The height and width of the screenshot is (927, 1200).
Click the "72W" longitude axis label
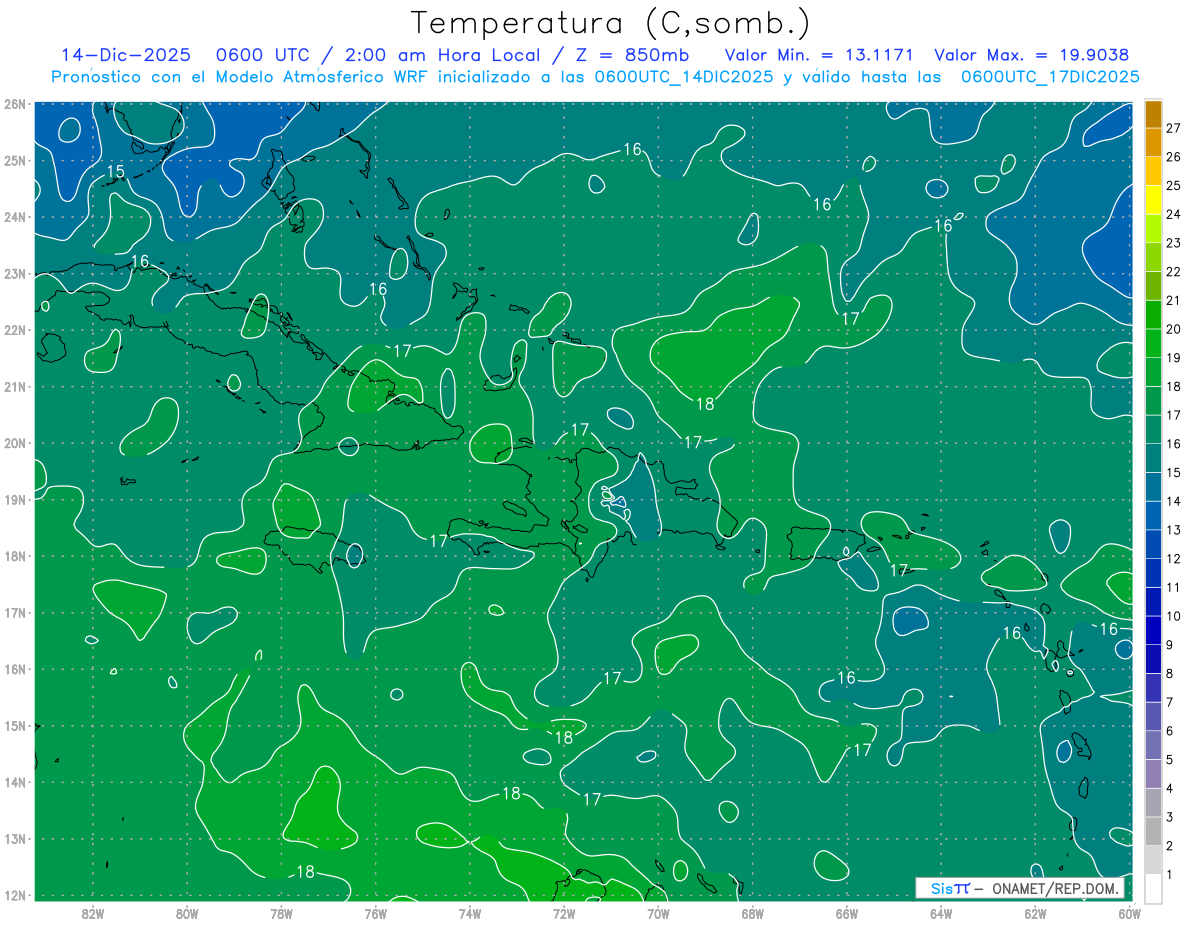pyautogui.click(x=564, y=912)
